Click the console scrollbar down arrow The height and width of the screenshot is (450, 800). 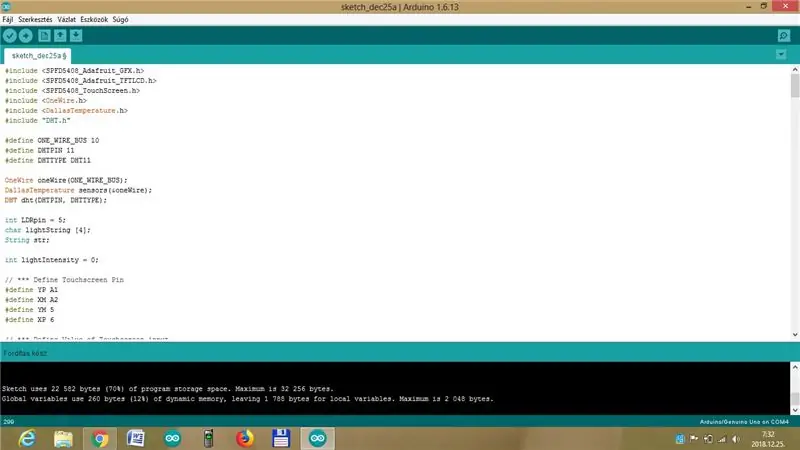click(x=795, y=410)
